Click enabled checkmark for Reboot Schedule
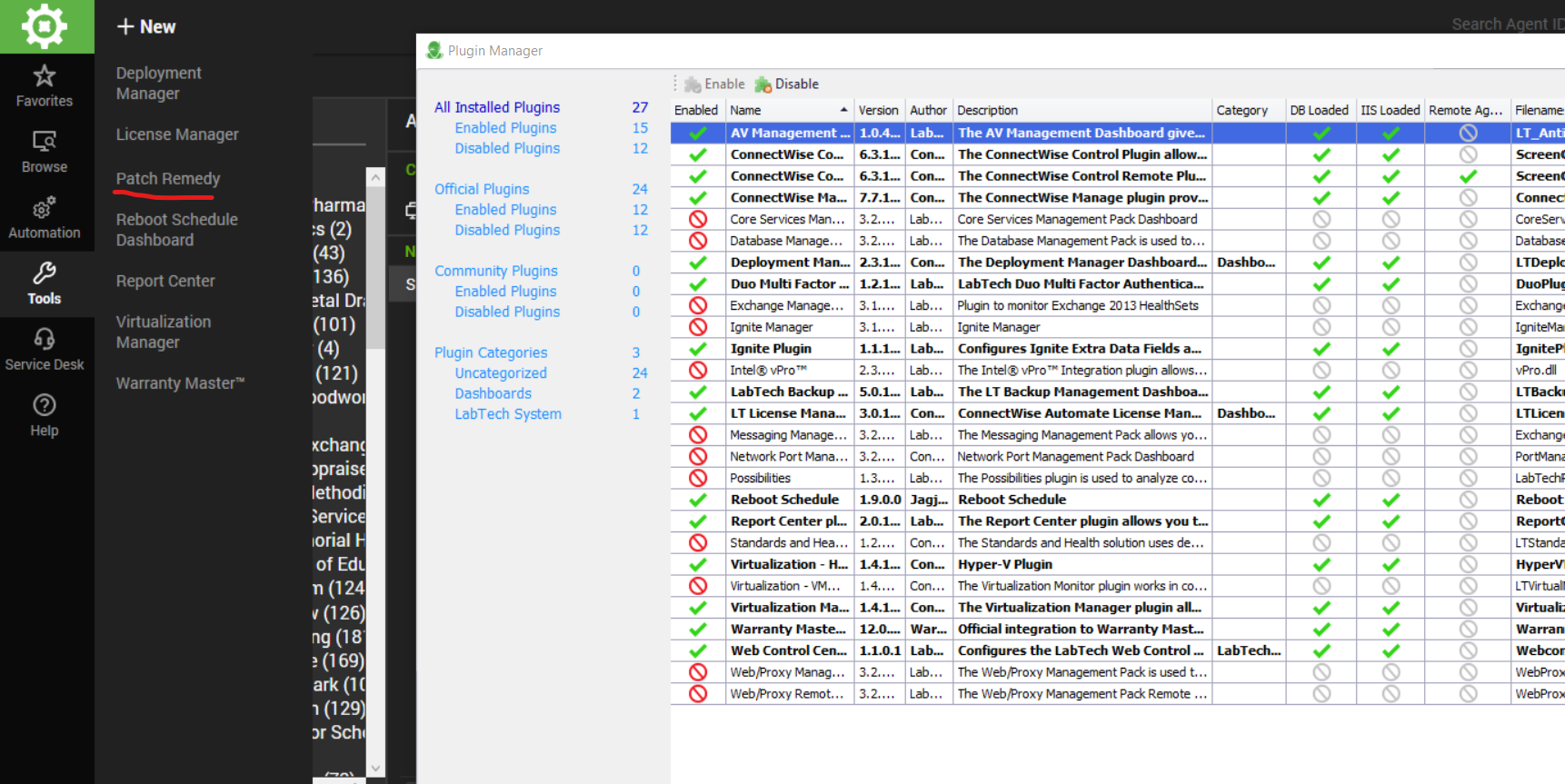The width and height of the screenshot is (1565, 784). [698, 500]
